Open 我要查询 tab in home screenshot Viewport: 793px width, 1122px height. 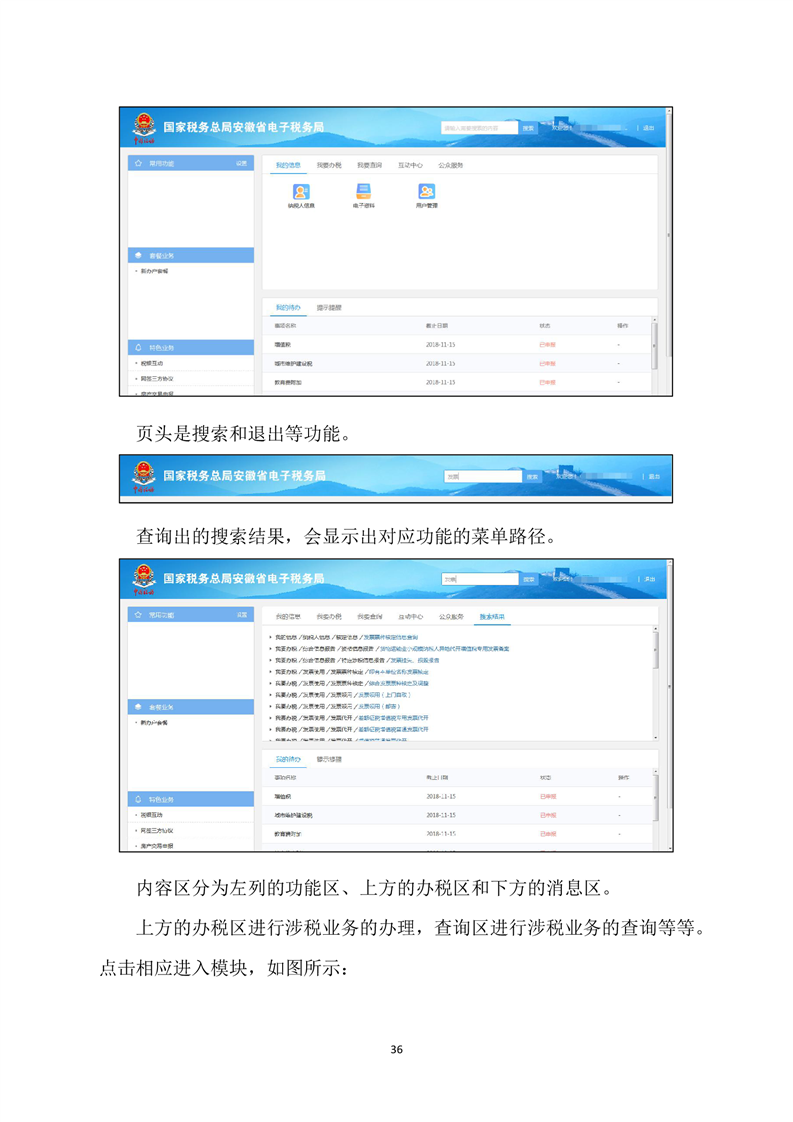click(x=369, y=165)
